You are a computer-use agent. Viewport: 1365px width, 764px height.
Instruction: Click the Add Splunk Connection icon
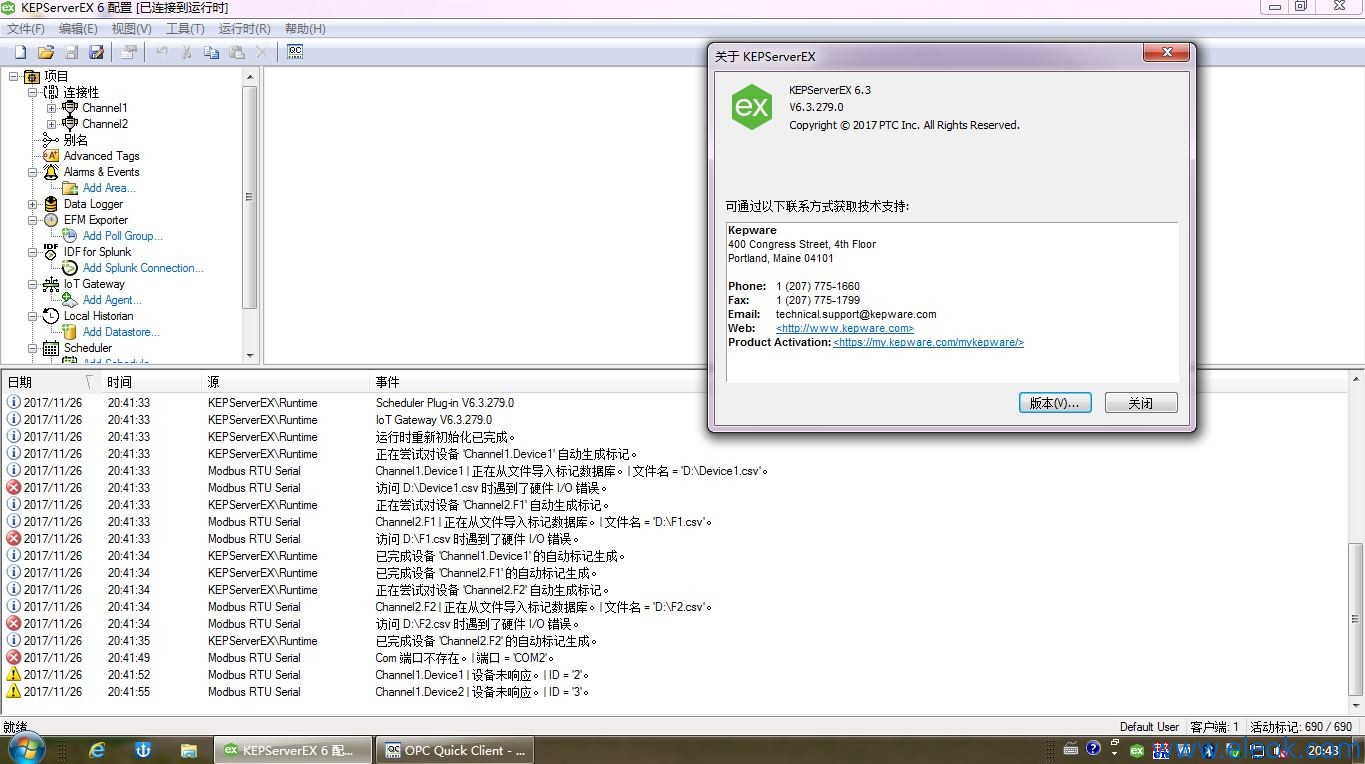pos(70,268)
